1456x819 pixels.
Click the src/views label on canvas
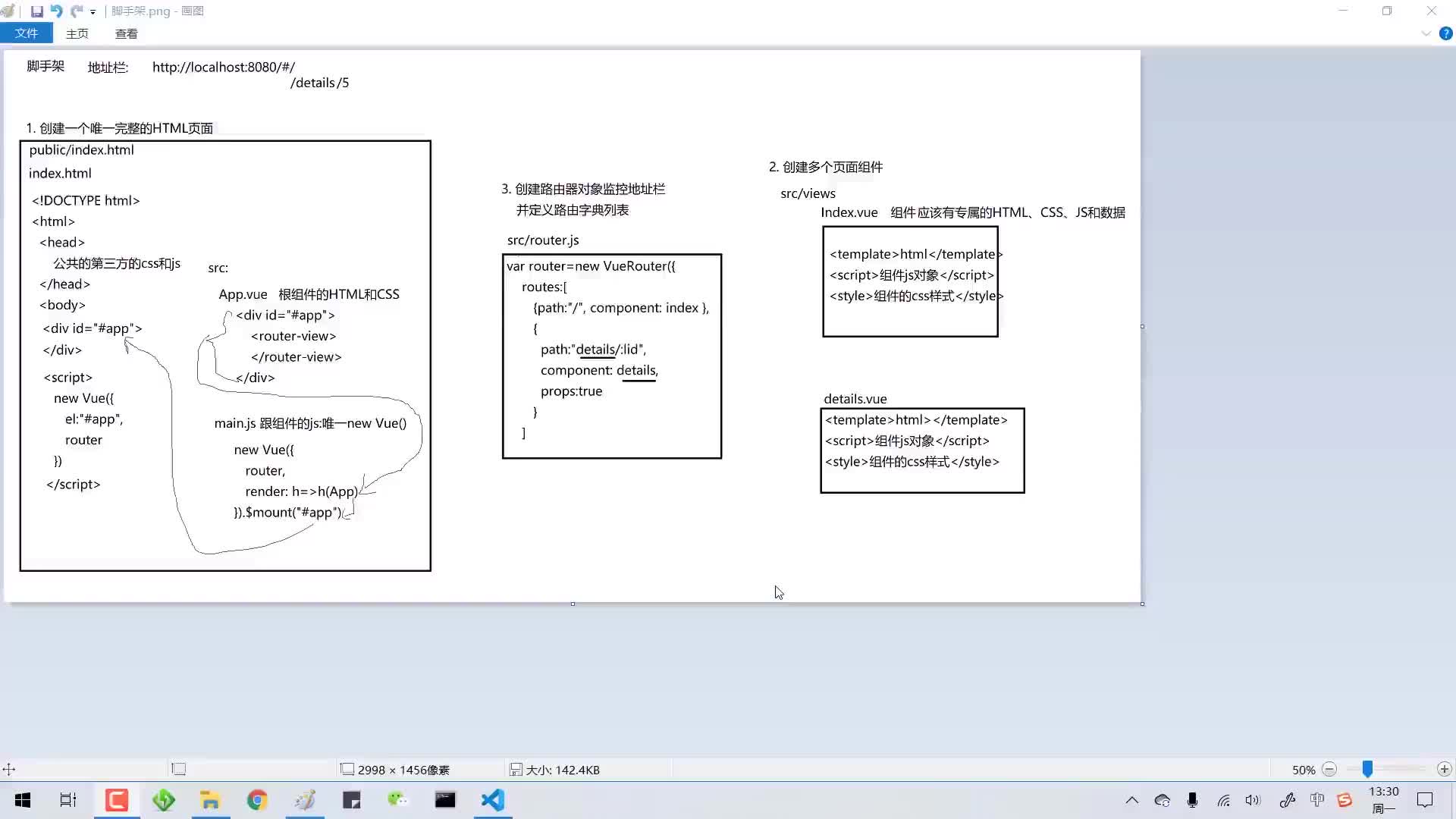[x=808, y=194]
